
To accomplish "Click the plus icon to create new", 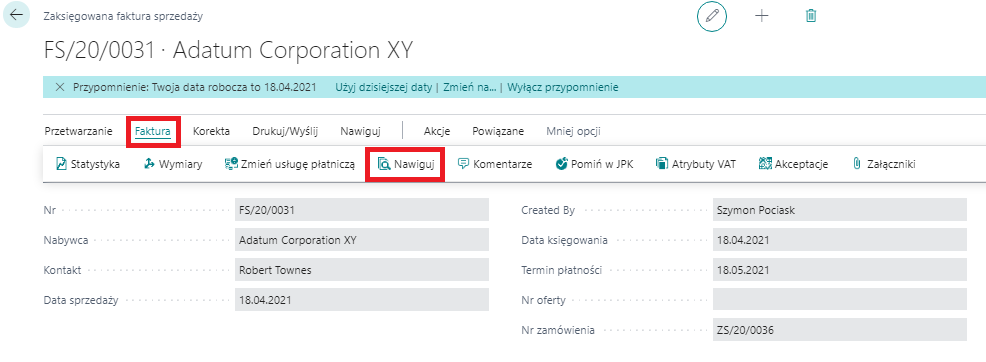I will pos(762,16).
